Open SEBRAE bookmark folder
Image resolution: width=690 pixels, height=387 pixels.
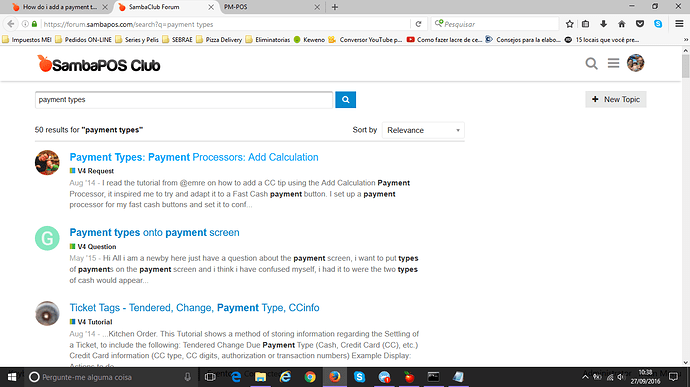pyautogui.click(x=177, y=40)
